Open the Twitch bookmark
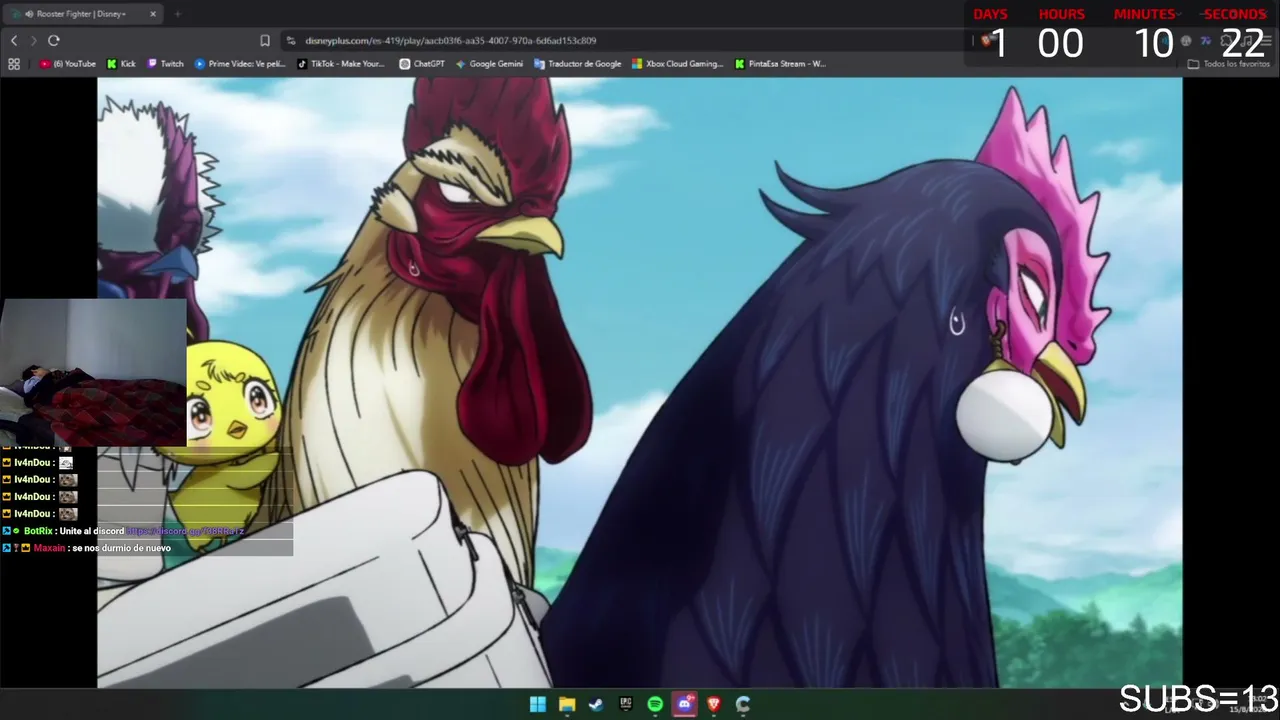 pos(166,64)
